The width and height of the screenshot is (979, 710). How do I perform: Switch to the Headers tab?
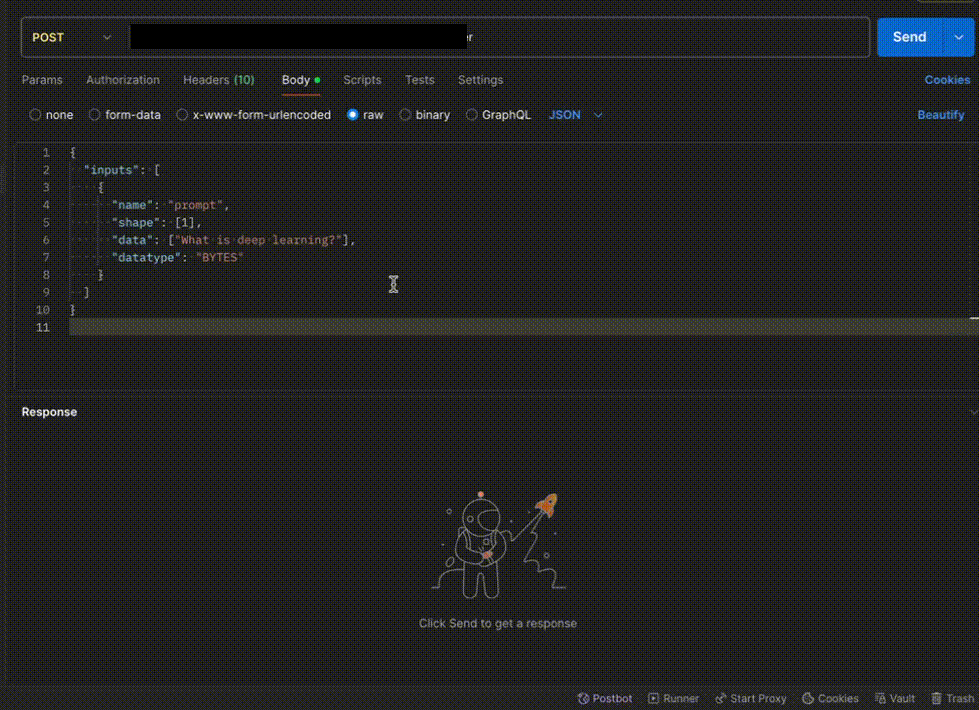click(x=218, y=80)
